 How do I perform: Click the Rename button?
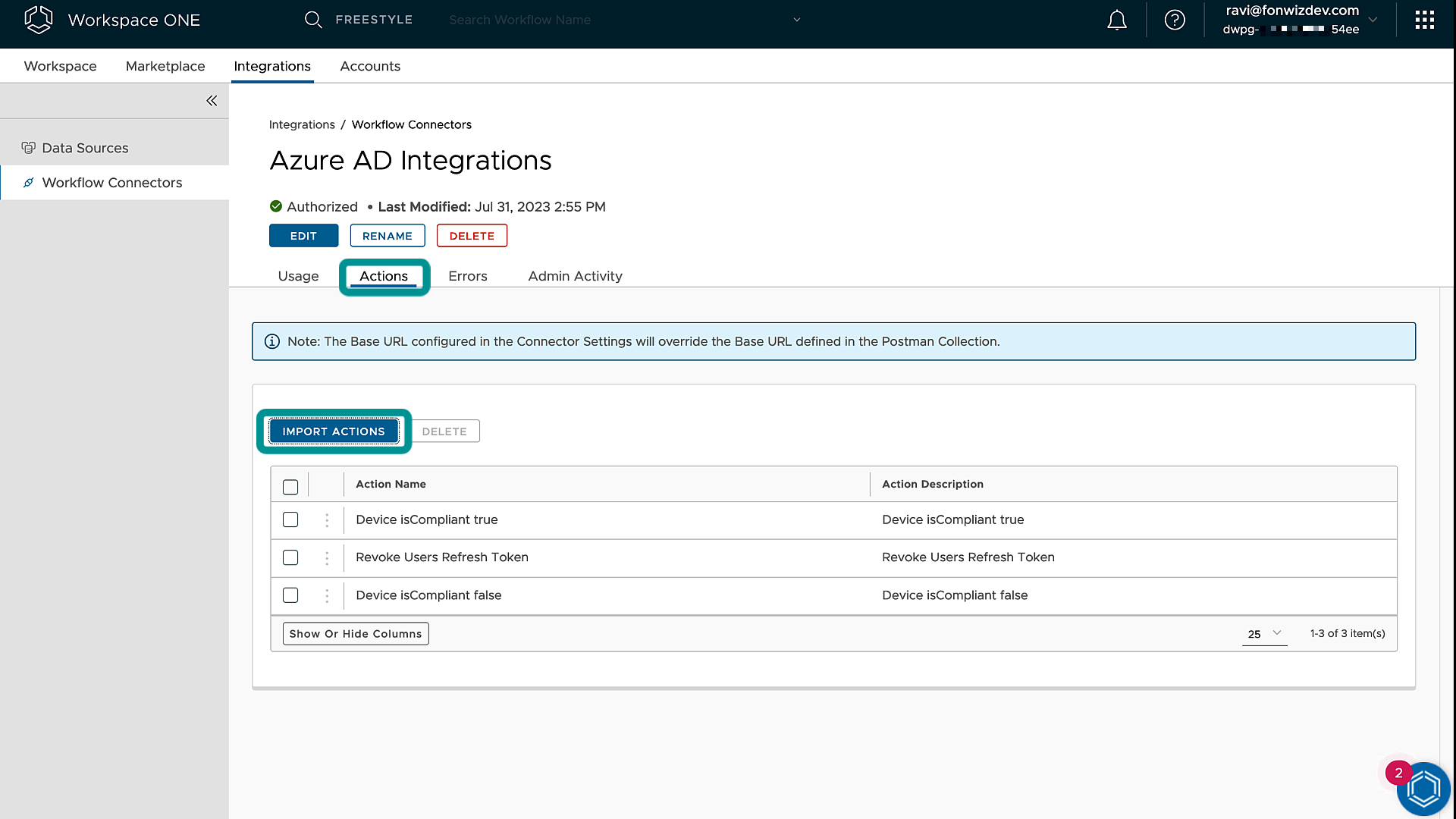387,236
